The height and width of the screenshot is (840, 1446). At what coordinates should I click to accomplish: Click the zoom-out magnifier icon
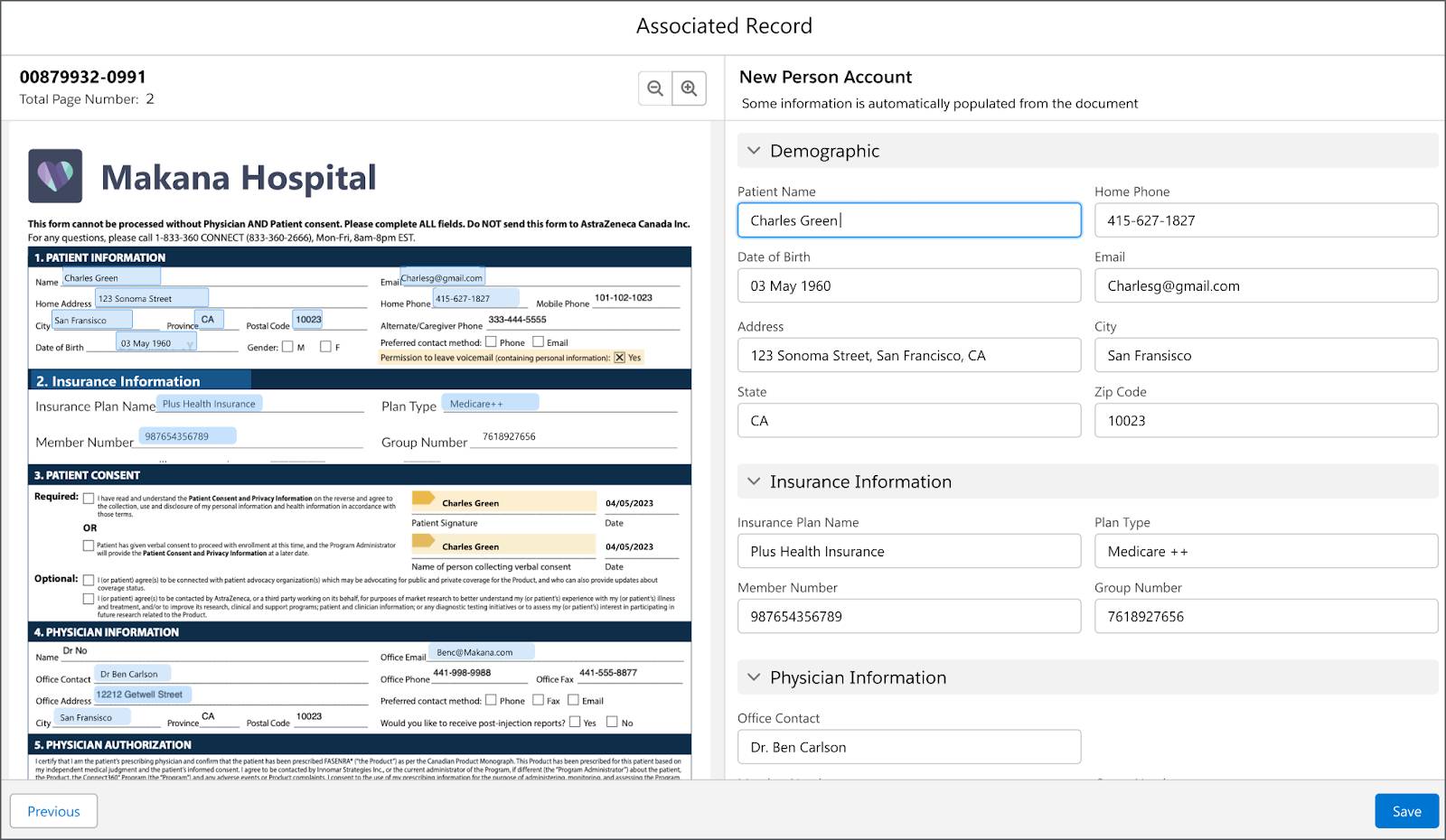[655, 88]
